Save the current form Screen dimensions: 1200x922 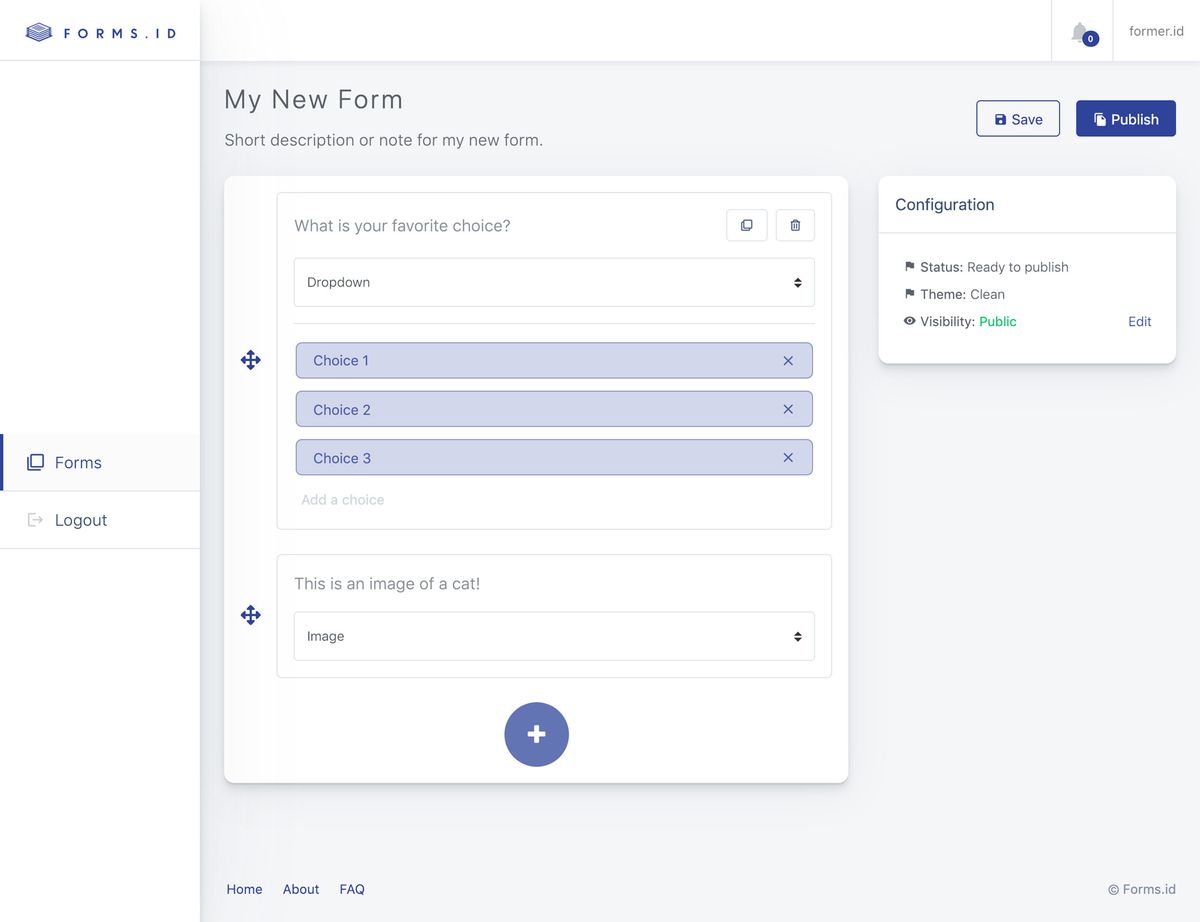click(x=1017, y=118)
